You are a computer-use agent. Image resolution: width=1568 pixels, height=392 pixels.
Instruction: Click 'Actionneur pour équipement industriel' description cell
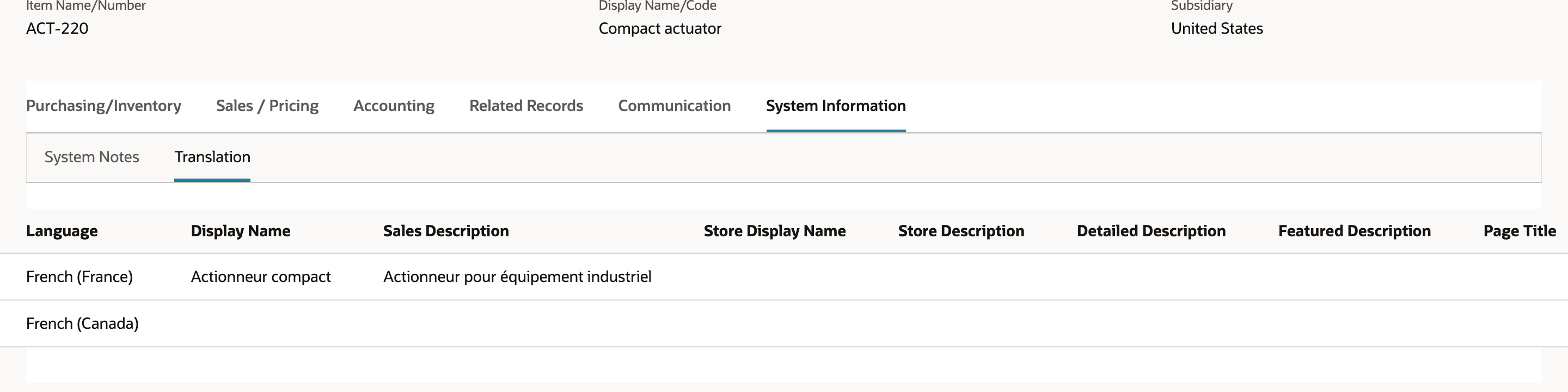[x=517, y=277]
